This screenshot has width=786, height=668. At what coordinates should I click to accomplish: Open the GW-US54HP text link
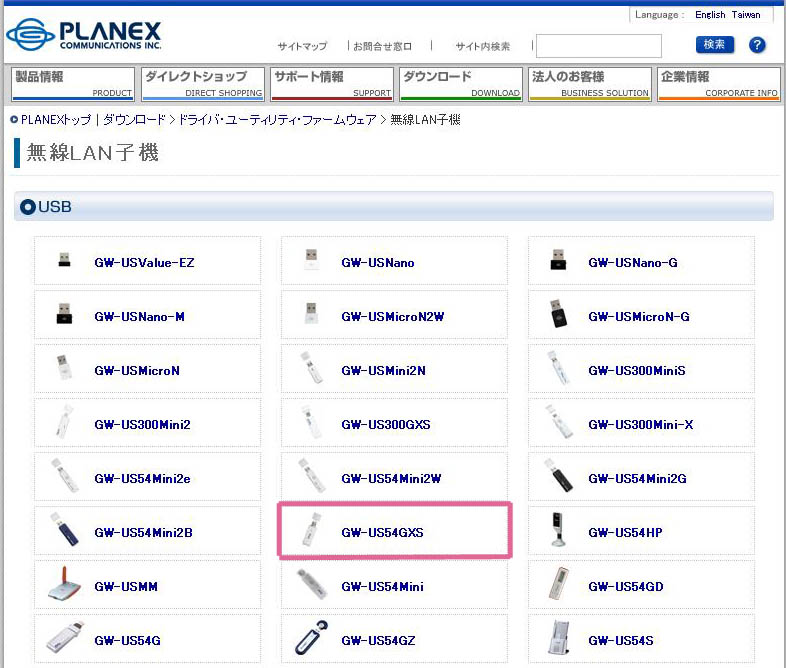click(x=625, y=533)
